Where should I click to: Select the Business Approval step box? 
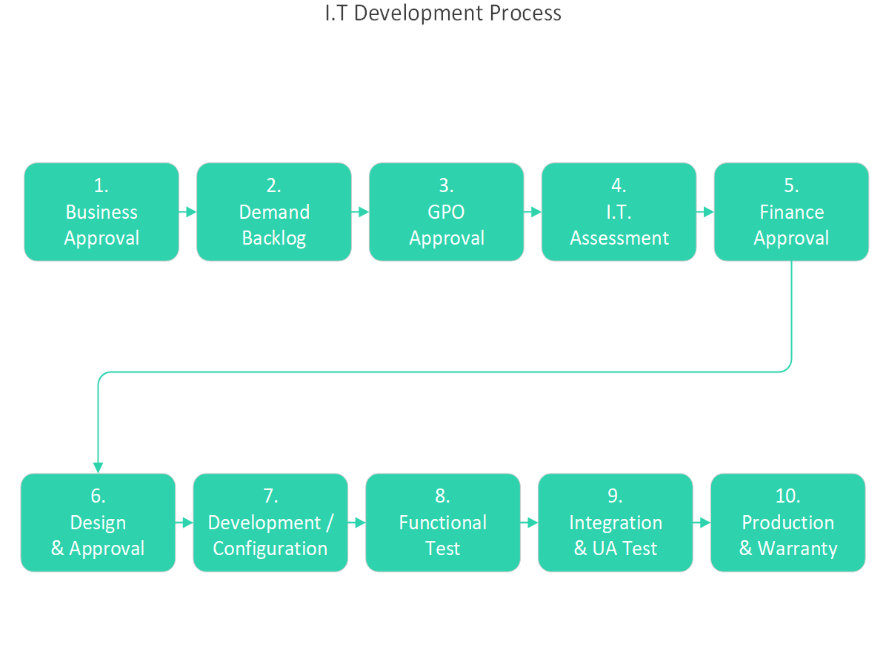tap(101, 212)
